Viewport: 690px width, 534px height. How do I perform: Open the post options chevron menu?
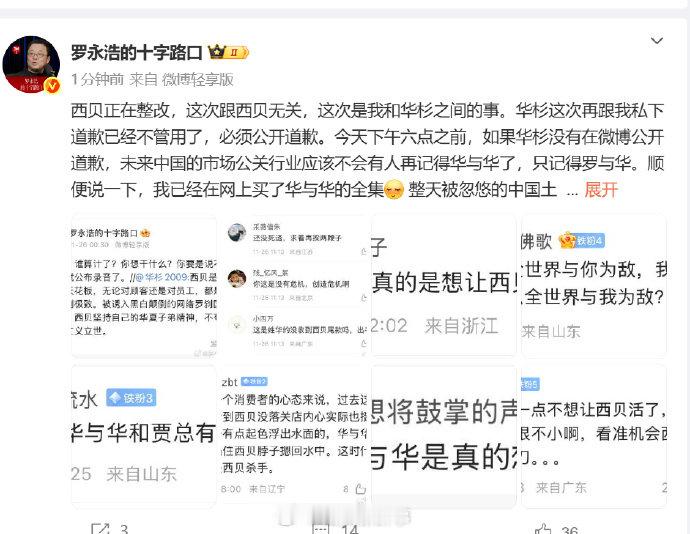click(x=657, y=41)
